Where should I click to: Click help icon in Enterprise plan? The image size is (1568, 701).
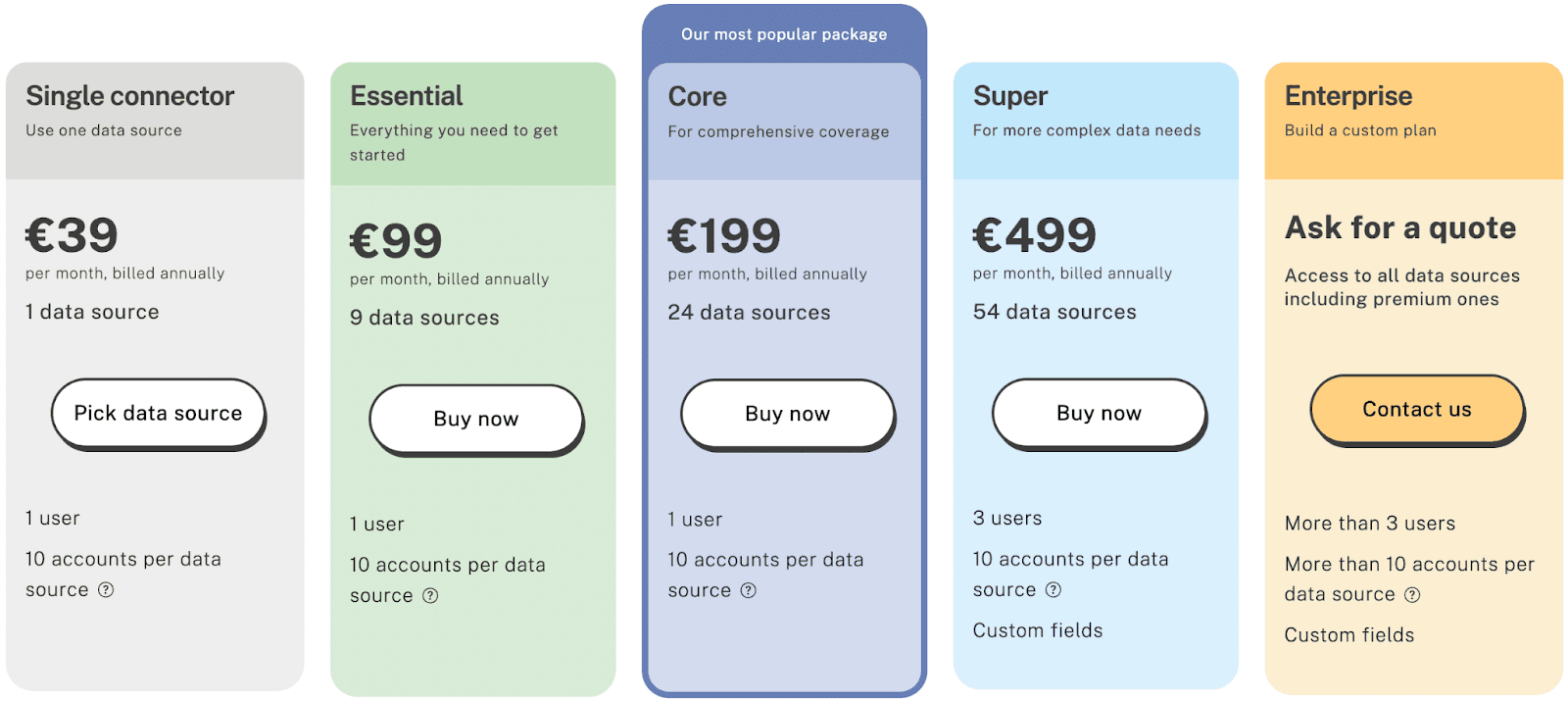point(1412,595)
